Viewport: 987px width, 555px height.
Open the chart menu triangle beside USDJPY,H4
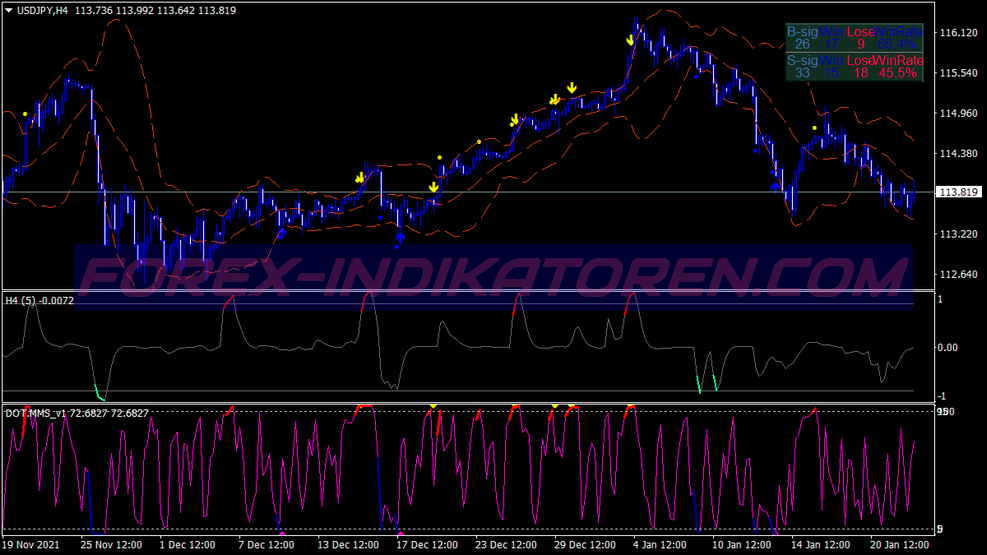[9, 10]
